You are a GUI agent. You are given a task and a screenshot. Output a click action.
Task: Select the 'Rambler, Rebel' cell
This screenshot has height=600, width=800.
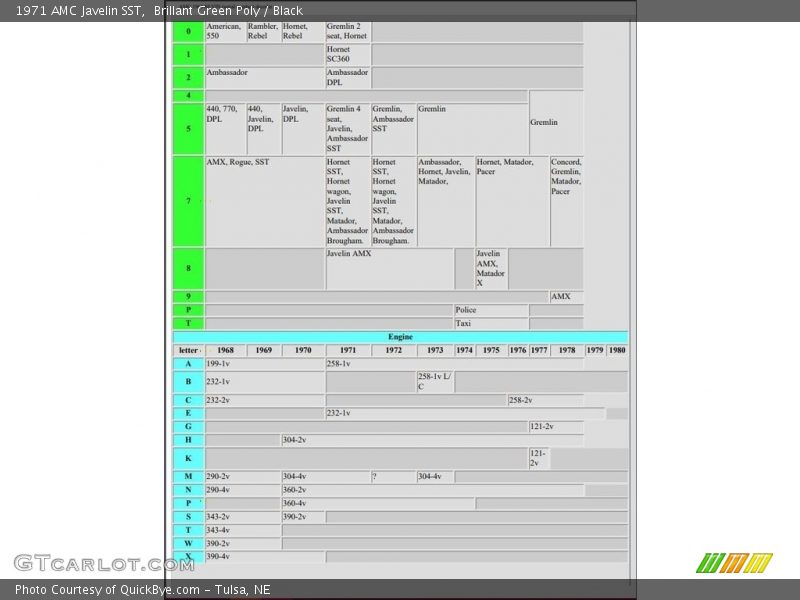coord(264,32)
